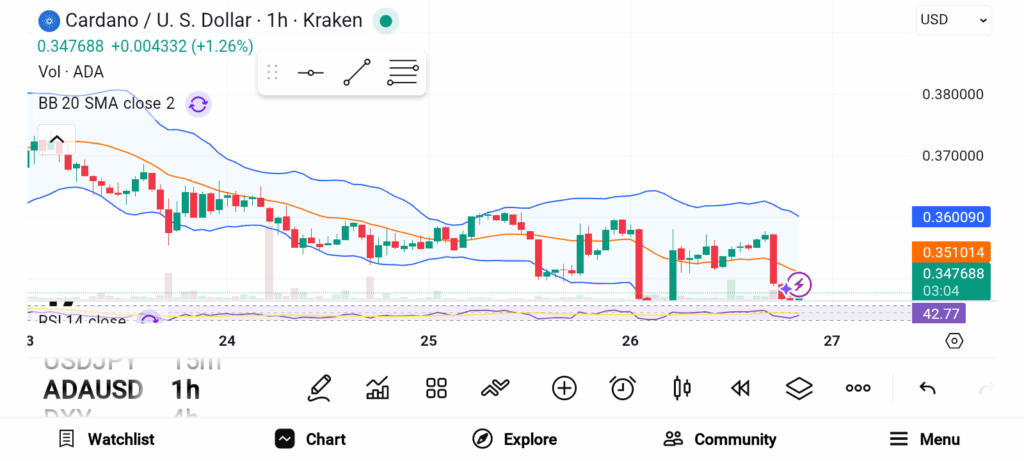Click the replay rewind icon
This screenshot has height=461, width=1024.
coord(740,388)
